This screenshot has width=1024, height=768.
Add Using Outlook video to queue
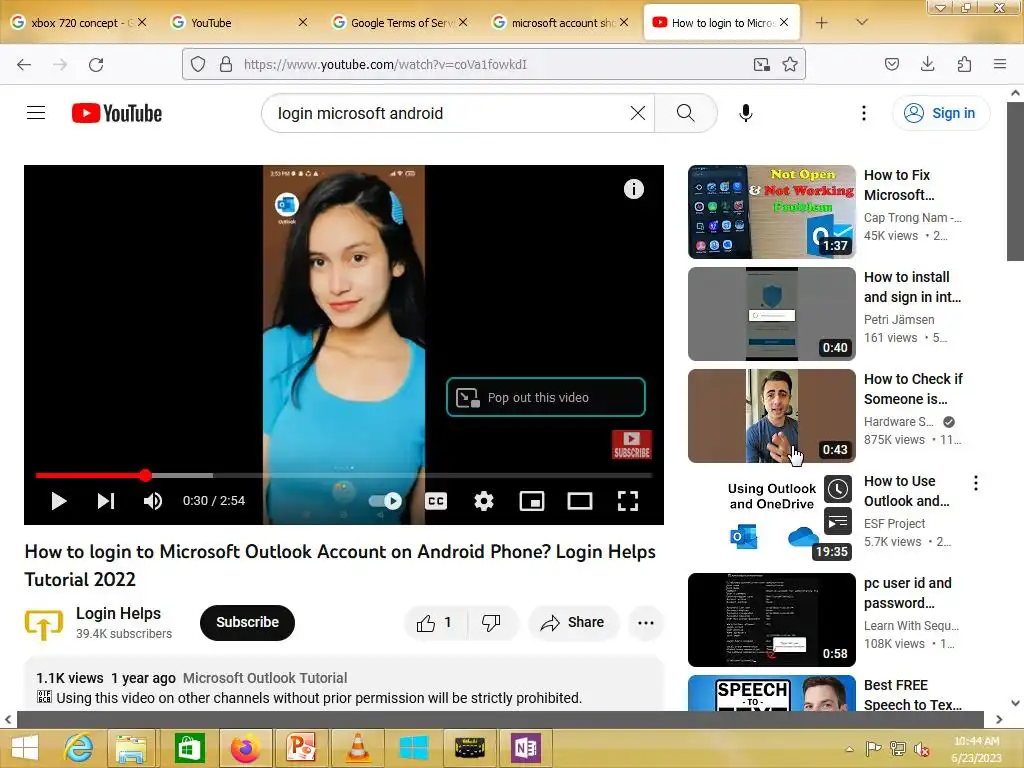coord(838,521)
